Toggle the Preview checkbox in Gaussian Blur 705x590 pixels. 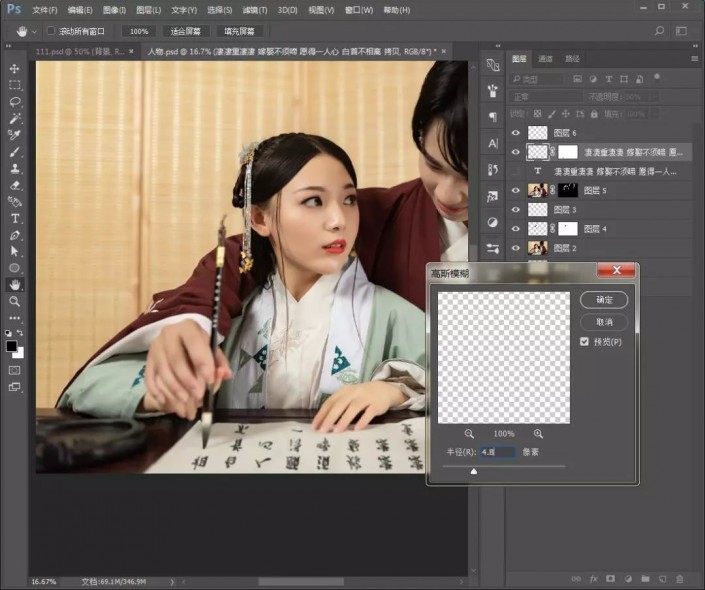[584, 342]
